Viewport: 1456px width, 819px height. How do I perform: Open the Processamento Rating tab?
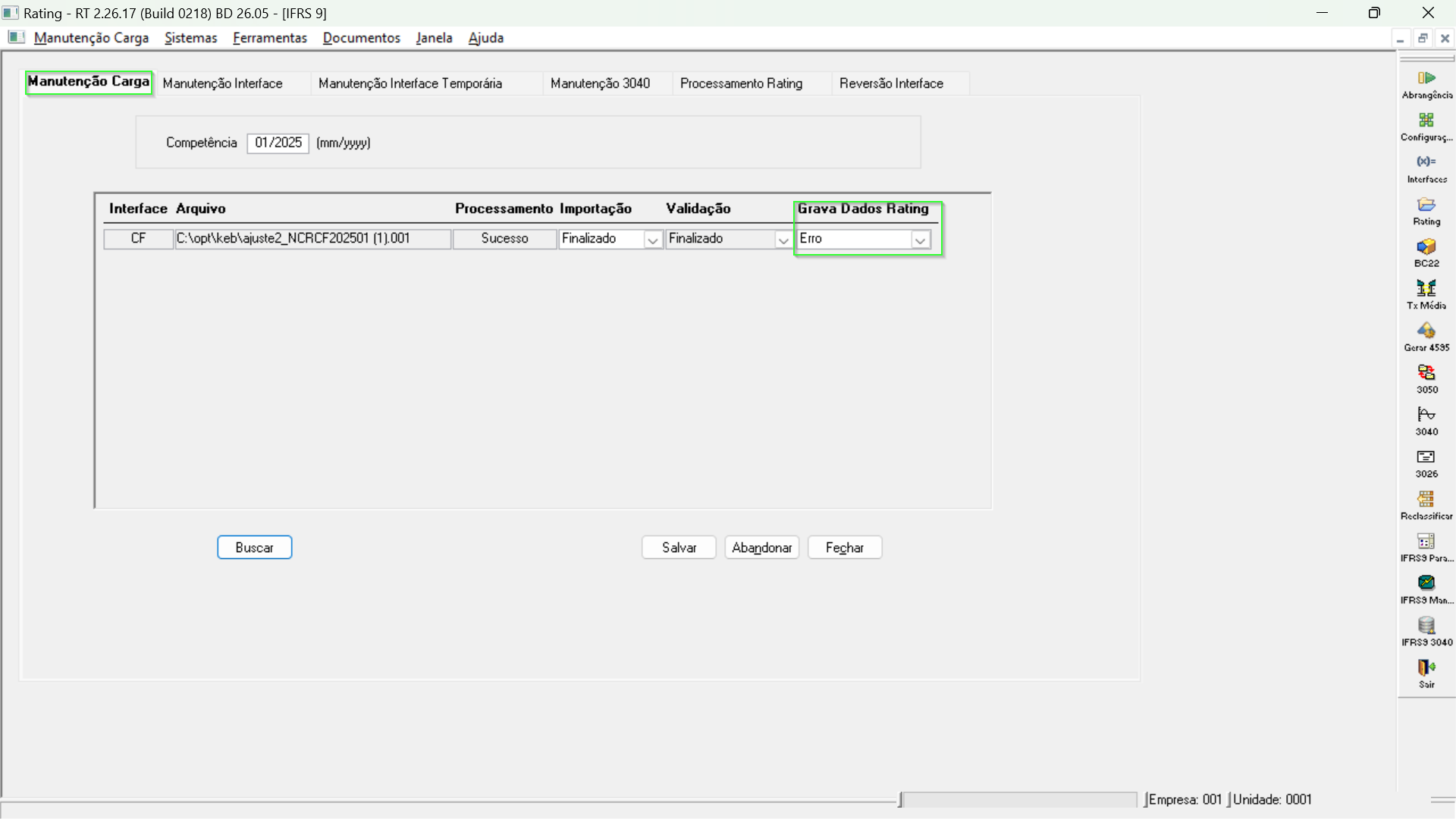(x=741, y=83)
